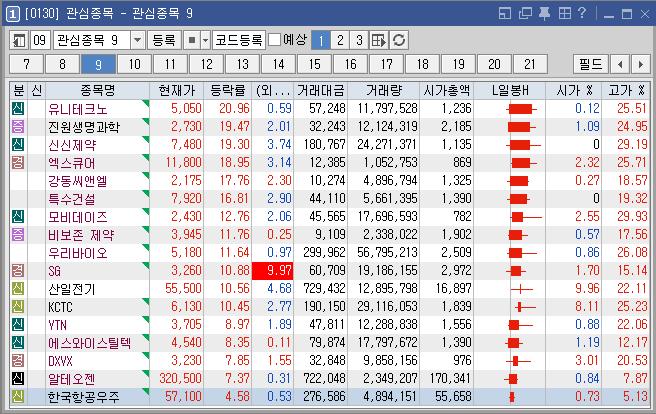Open the 관심종목 9 group dropdown arrow
Image resolution: width=656 pixels, height=414 pixels.
point(137,41)
